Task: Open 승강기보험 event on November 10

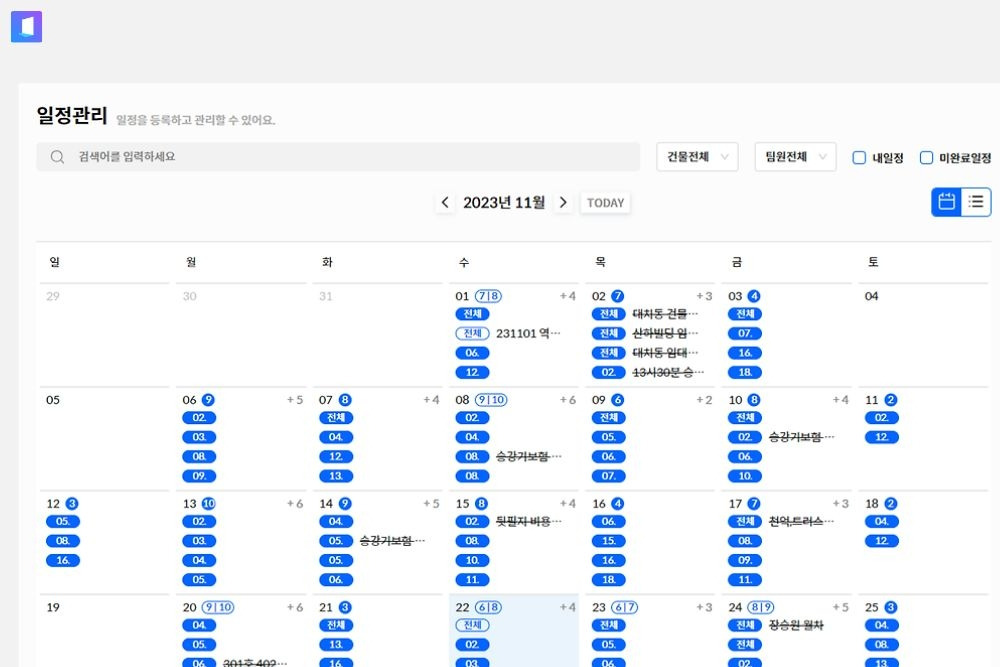Action: (801, 437)
